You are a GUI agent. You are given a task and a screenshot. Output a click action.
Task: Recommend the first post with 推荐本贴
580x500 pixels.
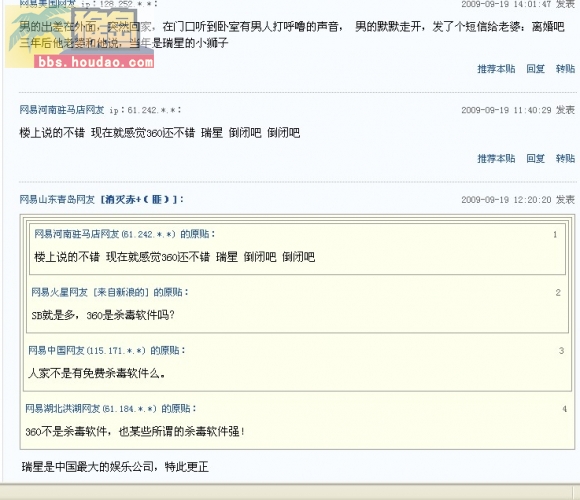(x=496, y=69)
